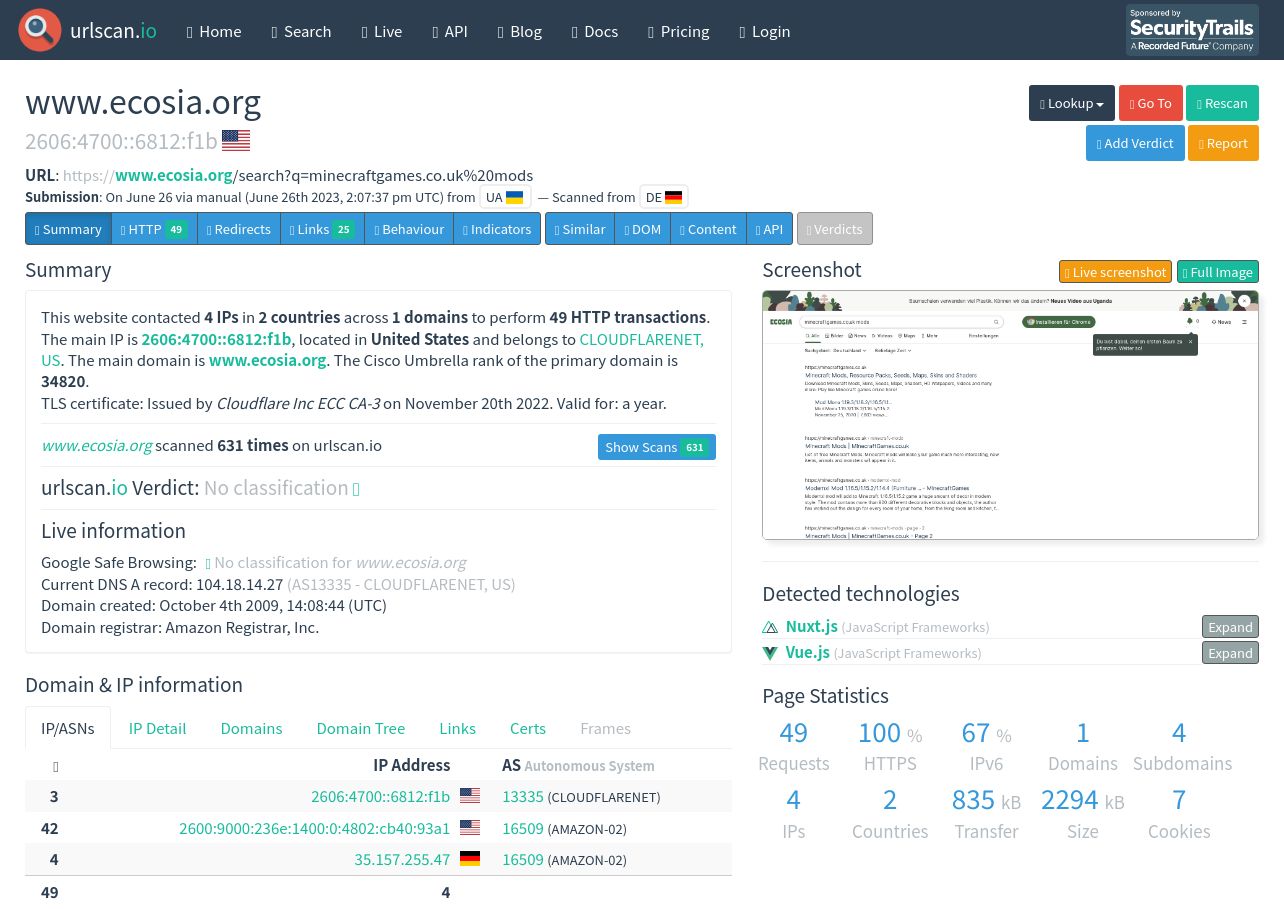Visit the Blog from the navigation bar

coord(520,31)
